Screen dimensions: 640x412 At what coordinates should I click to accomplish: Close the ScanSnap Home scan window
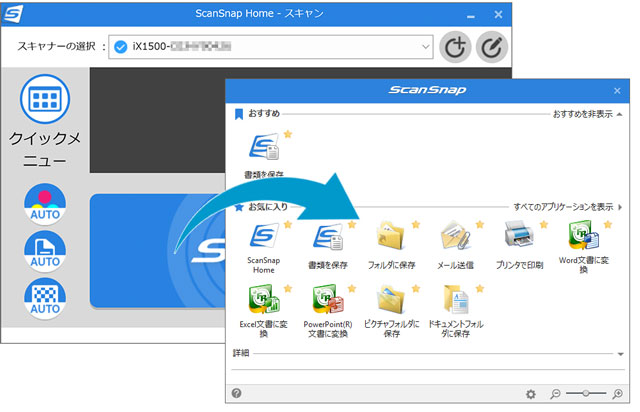coord(498,15)
